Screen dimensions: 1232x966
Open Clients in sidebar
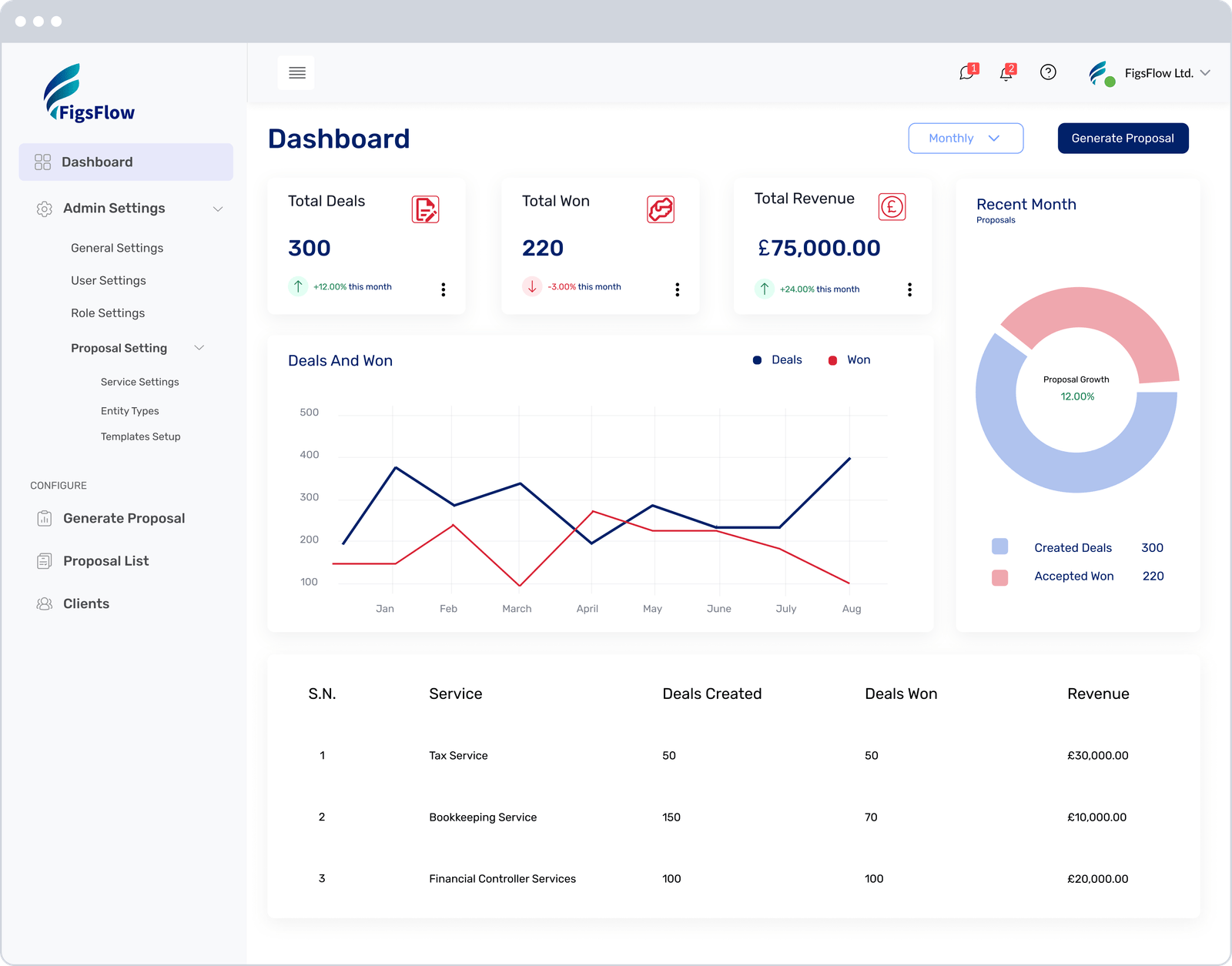[86, 603]
